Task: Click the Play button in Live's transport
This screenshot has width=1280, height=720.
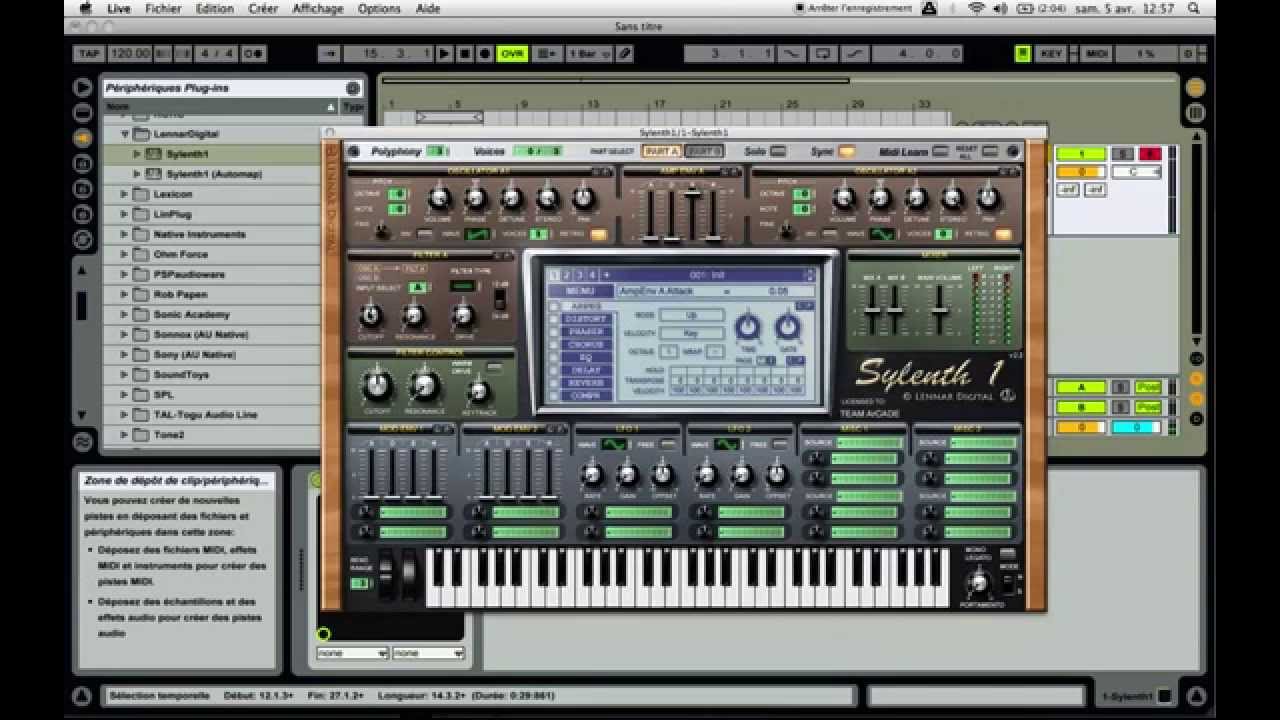Action: point(445,53)
